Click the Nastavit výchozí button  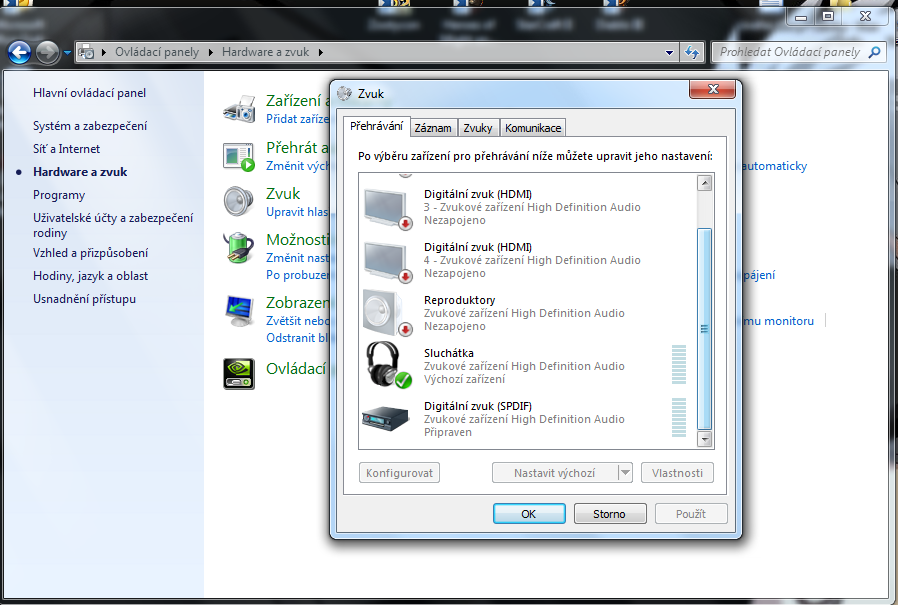(x=554, y=473)
